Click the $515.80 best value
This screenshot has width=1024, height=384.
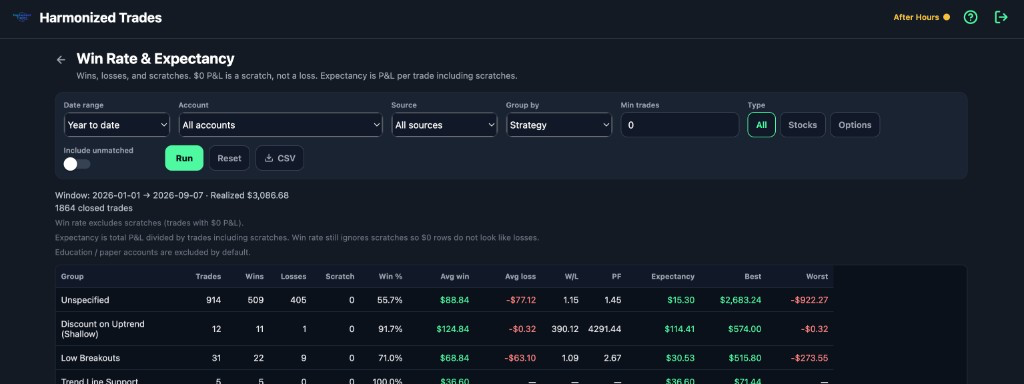(x=744, y=358)
